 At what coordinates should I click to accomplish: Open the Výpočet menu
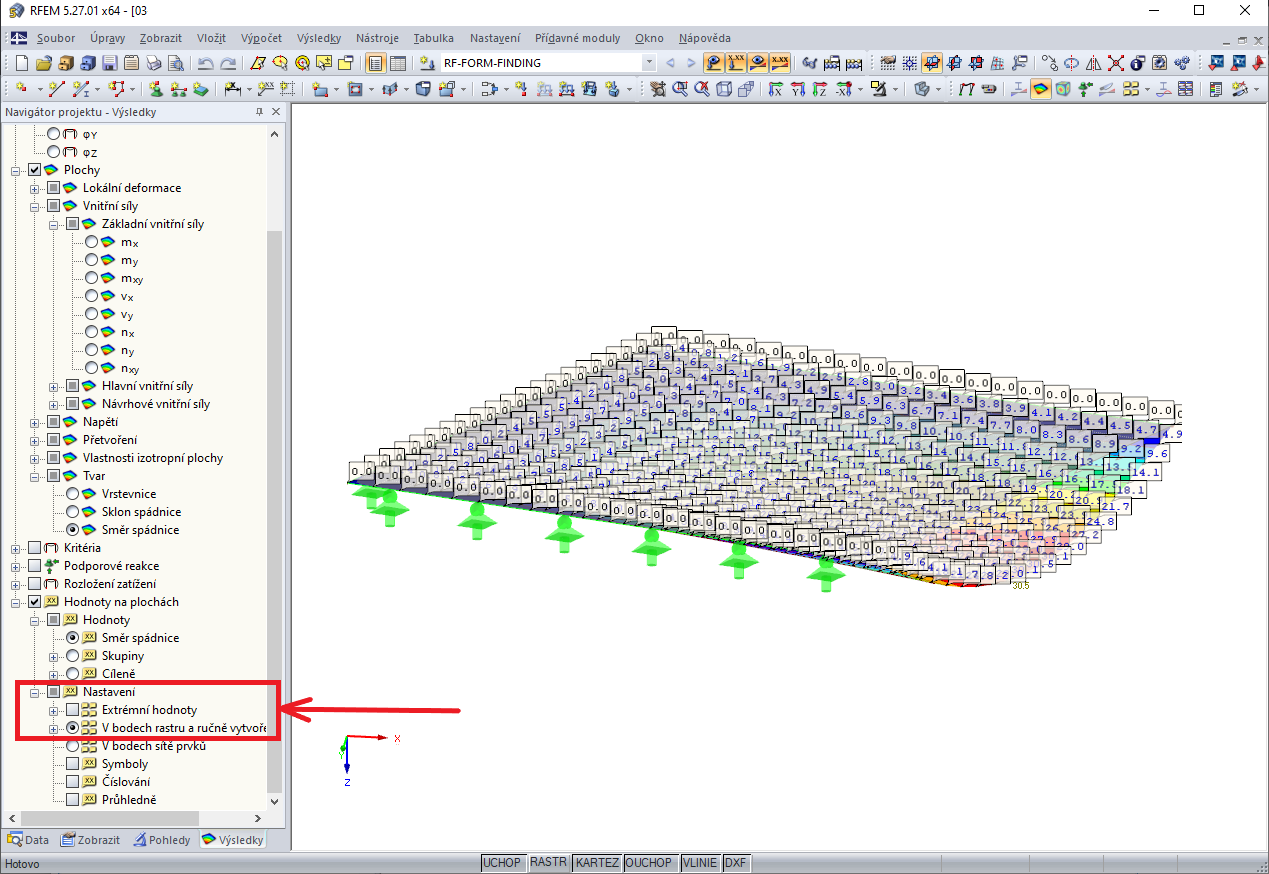click(x=261, y=38)
